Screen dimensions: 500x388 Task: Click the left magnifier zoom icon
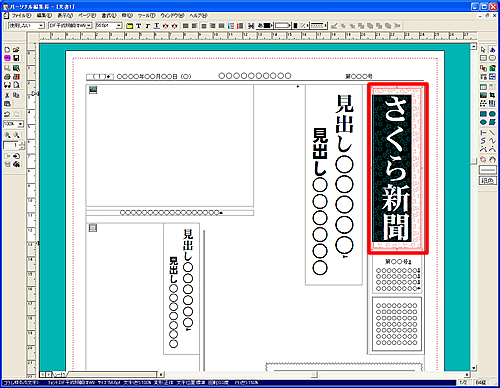point(7,135)
